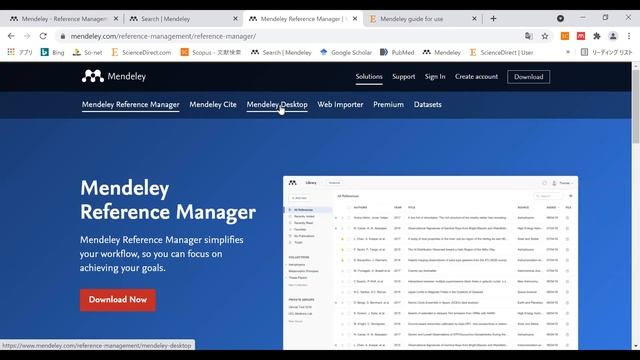
Task: Close the Mendeley guide for use tab
Action: point(474,19)
